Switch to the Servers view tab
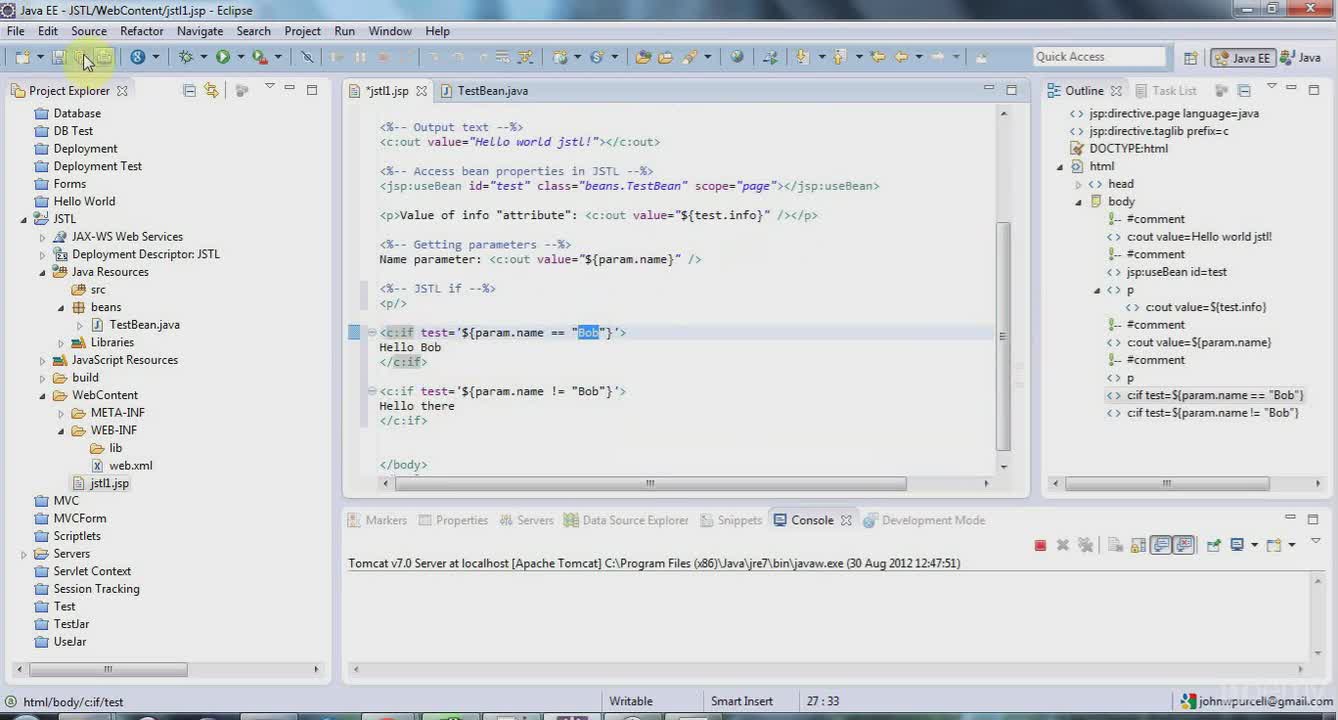The image size is (1338, 720). (x=527, y=520)
